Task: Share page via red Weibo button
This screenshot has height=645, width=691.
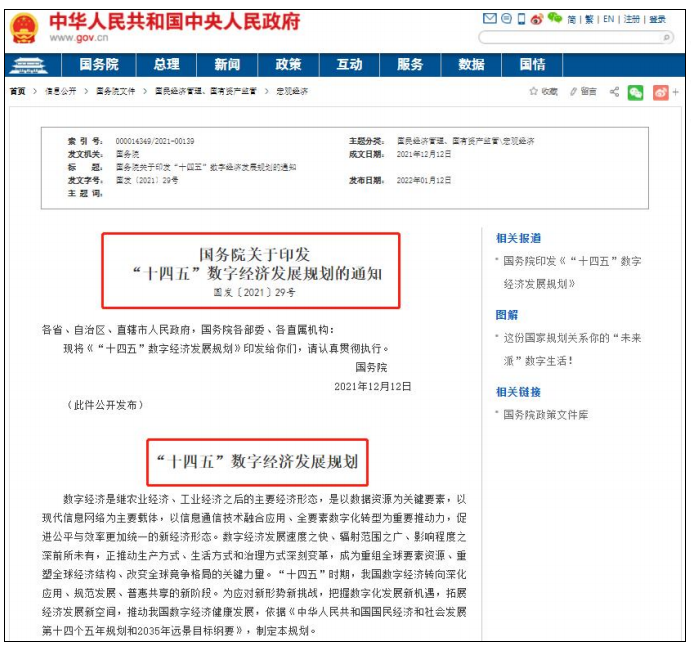Action: coord(660,92)
